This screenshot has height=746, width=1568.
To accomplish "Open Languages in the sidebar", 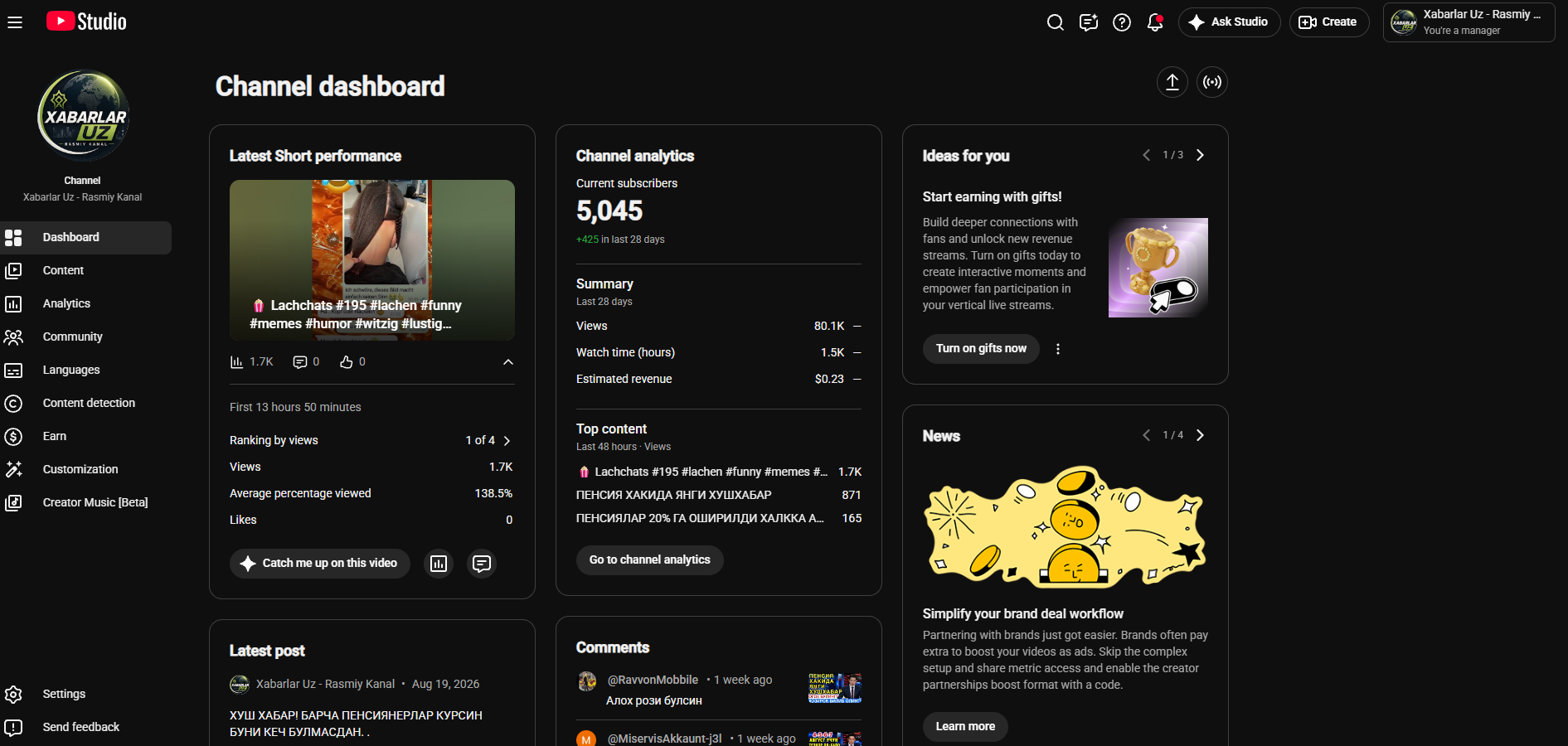I will [86, 371].
